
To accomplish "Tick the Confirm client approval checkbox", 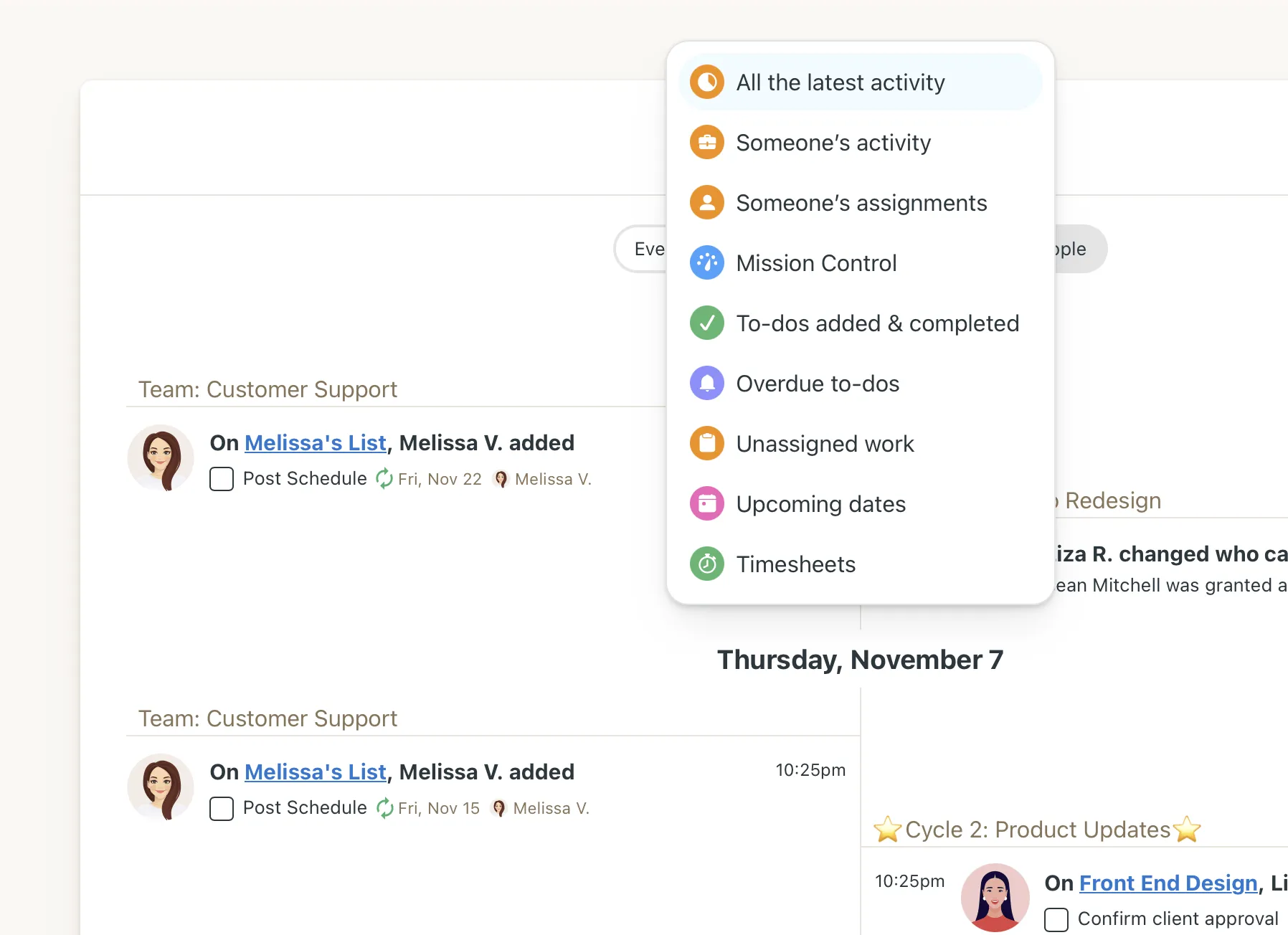I will [1056, 919].
